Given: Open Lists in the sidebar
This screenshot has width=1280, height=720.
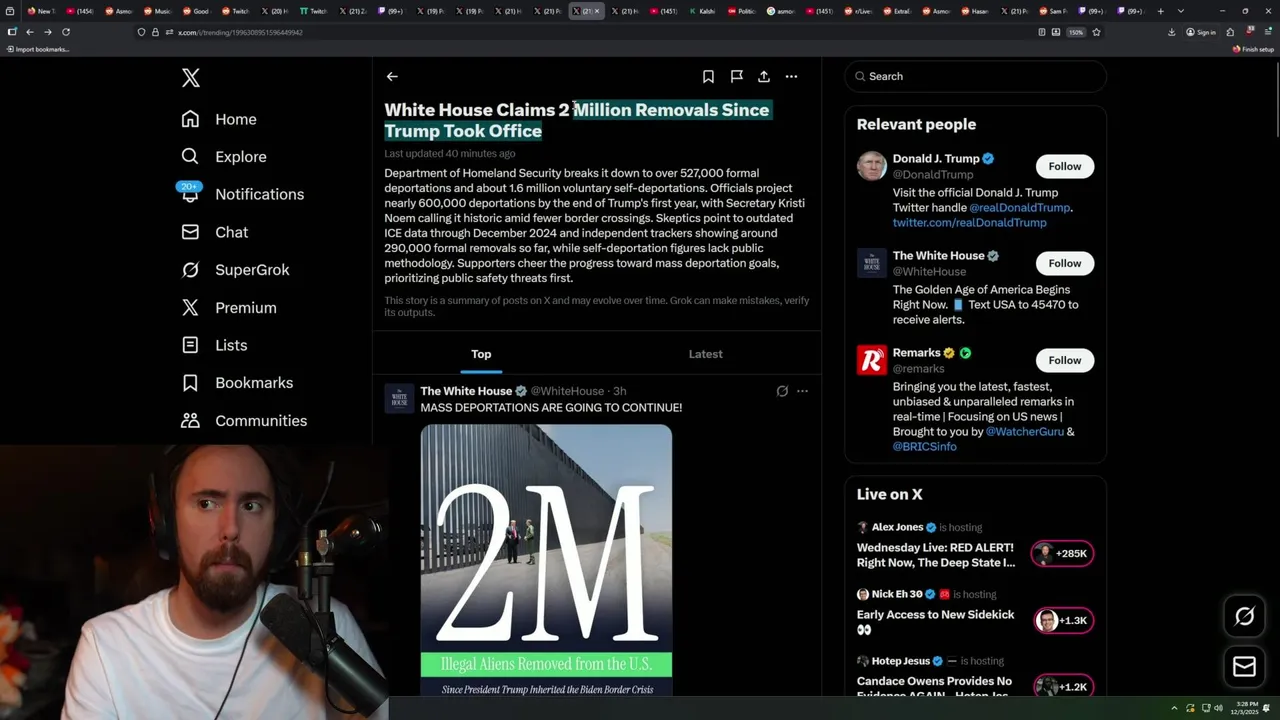Looking at the screenshot, I should click(x=214, y=345).
